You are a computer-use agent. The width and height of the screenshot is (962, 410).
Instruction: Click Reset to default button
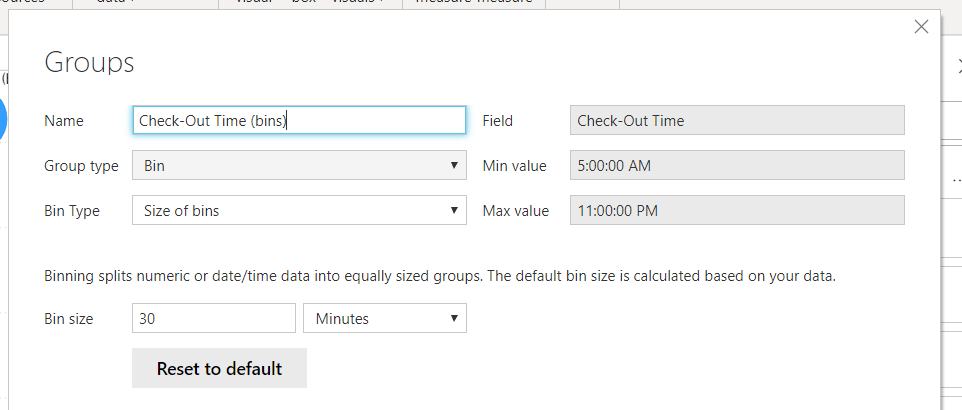[220, 368]
